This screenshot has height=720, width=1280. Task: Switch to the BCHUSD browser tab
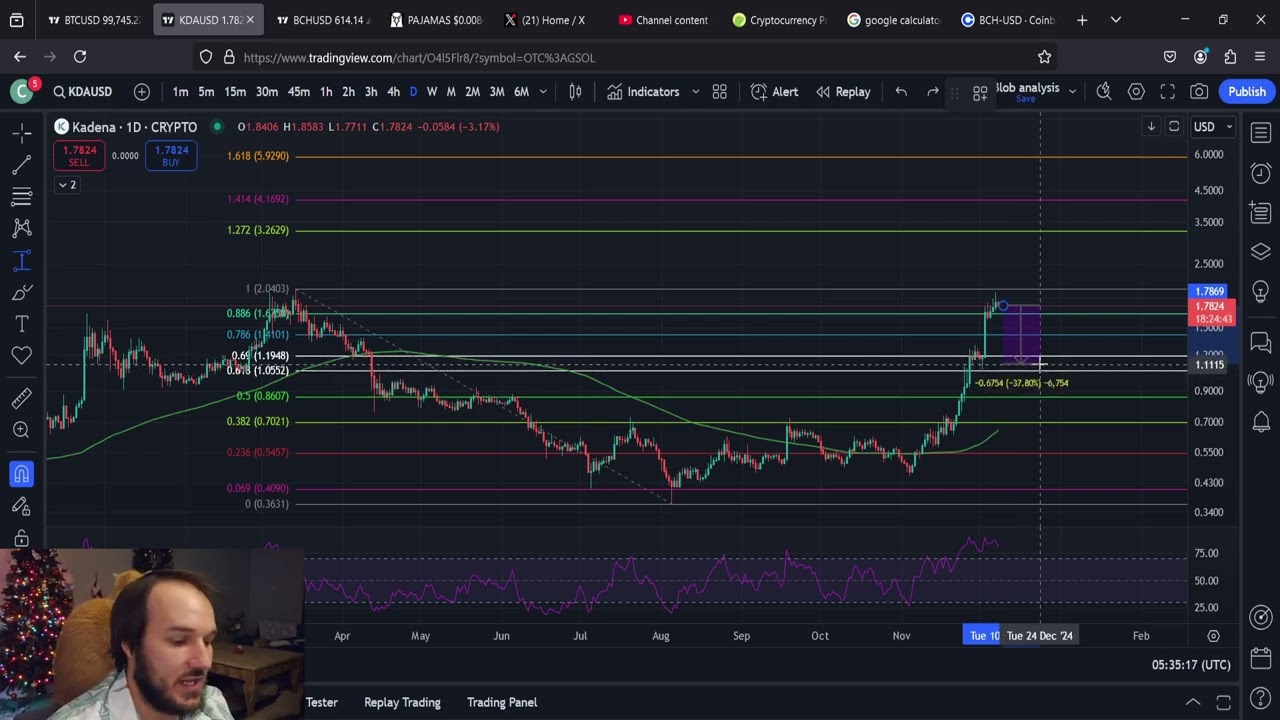click(x=324, y=20)
